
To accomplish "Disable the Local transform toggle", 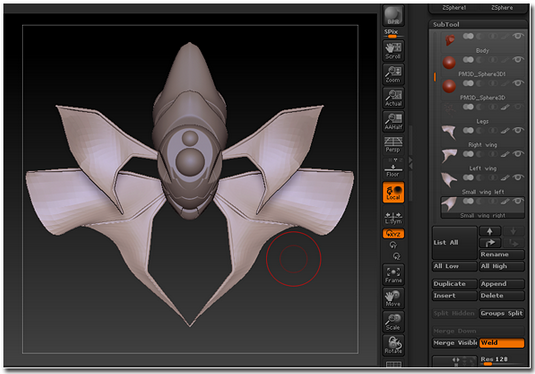I will [393, 192].
